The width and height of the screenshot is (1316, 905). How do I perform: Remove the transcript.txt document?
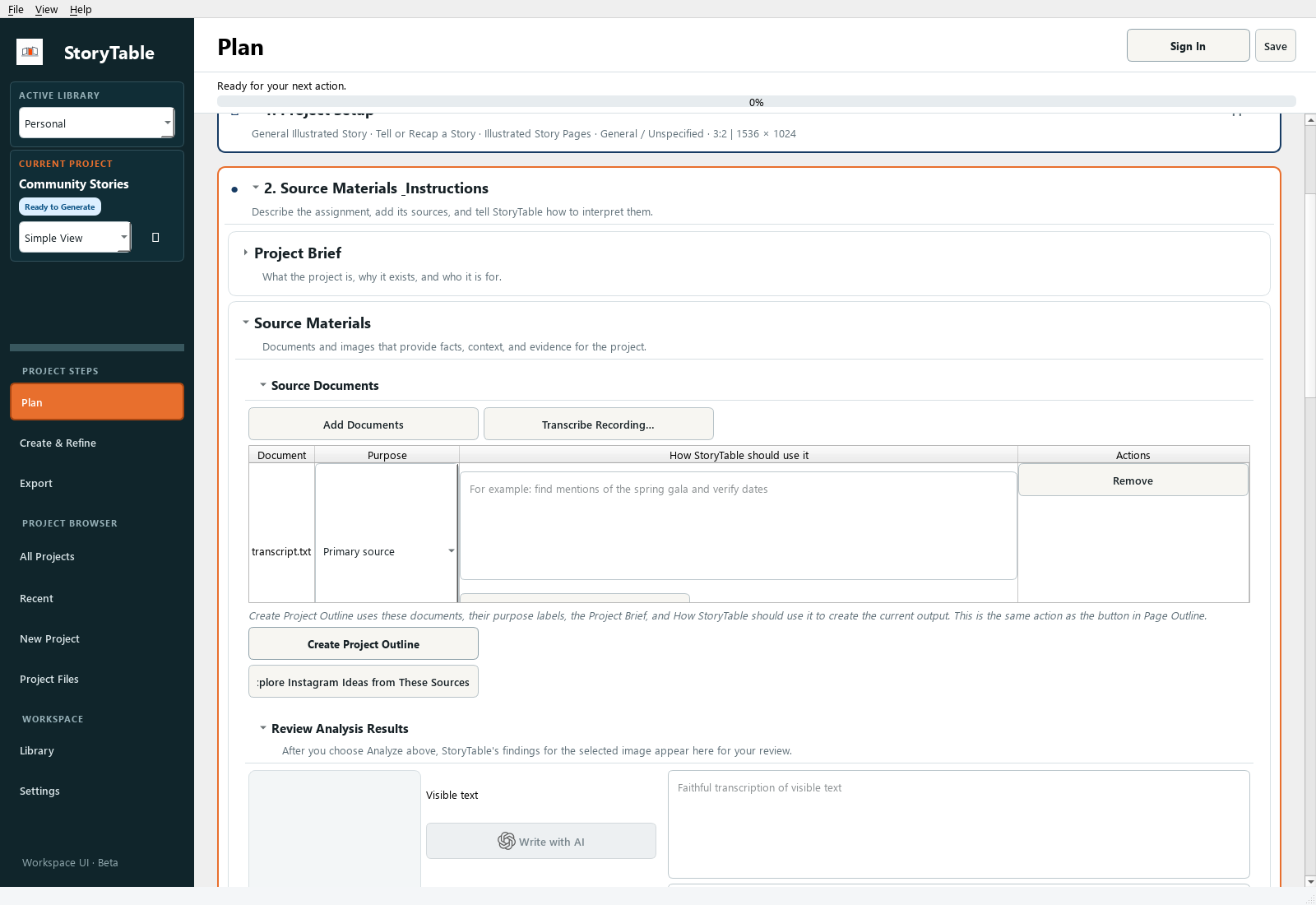[1133, 480]
